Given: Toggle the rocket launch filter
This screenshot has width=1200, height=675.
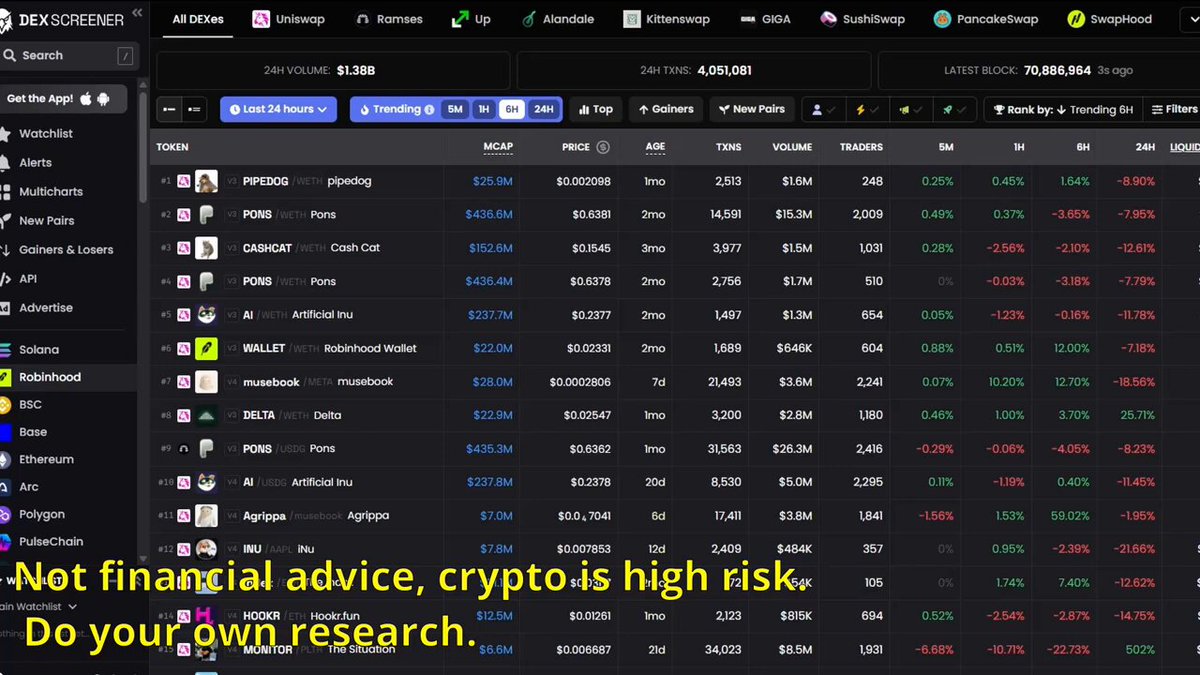Looking at the screenshot, I should [x=952, y=109].
